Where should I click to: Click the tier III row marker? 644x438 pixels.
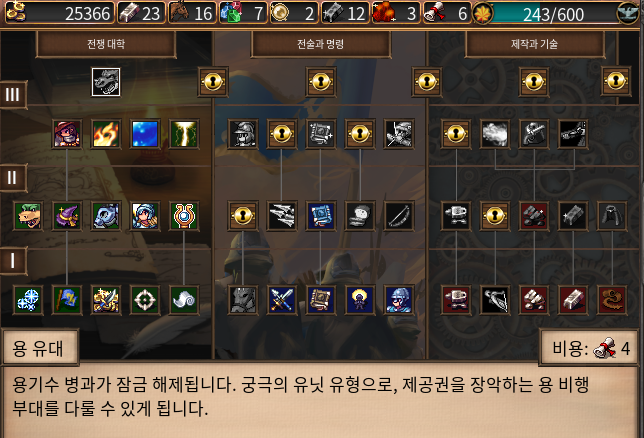coord(13,95)
